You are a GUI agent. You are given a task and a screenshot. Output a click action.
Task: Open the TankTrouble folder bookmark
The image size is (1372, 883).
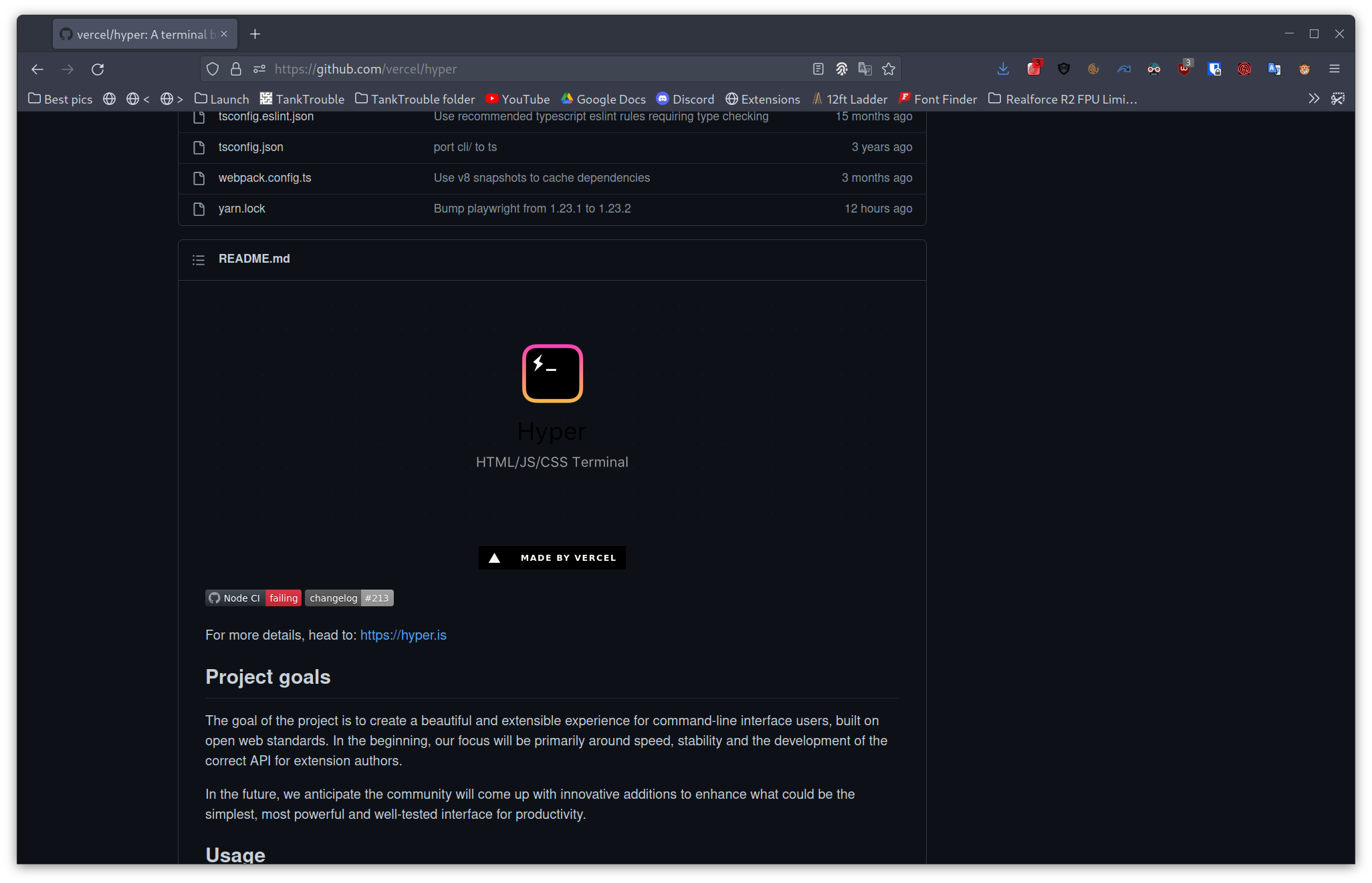coord(415,99)
